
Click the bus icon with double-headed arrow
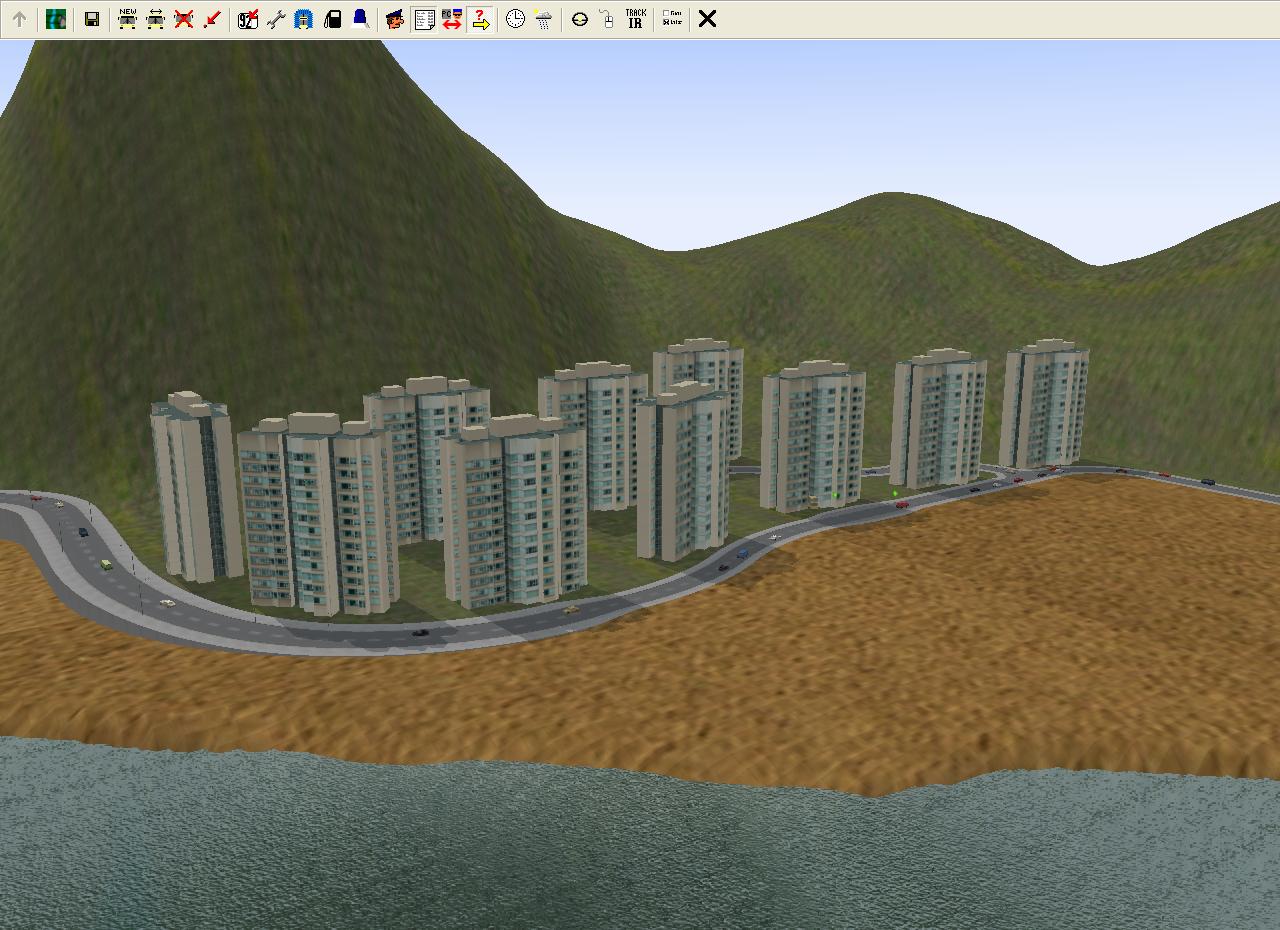pyautogui.click(x=155, y=19)
